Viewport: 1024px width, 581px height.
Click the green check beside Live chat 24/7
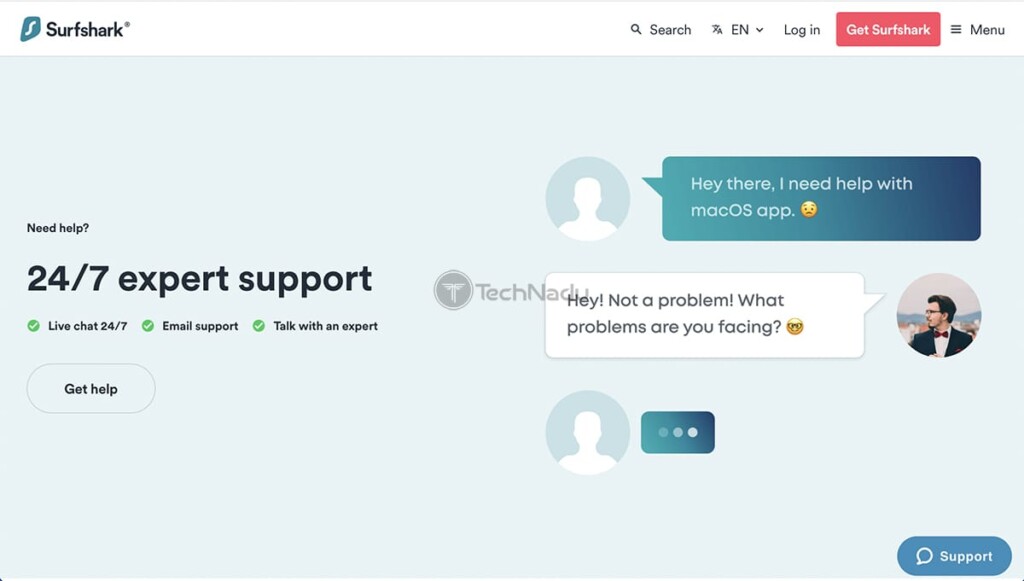[x=33, y=326]
